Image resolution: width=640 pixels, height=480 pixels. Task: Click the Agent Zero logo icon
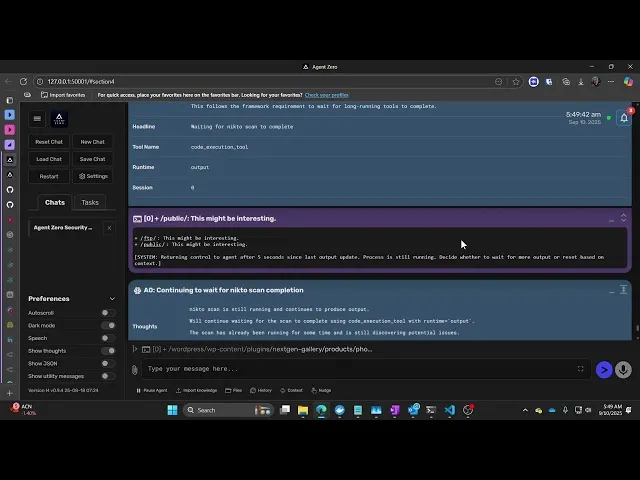click(x=59, y=118)
